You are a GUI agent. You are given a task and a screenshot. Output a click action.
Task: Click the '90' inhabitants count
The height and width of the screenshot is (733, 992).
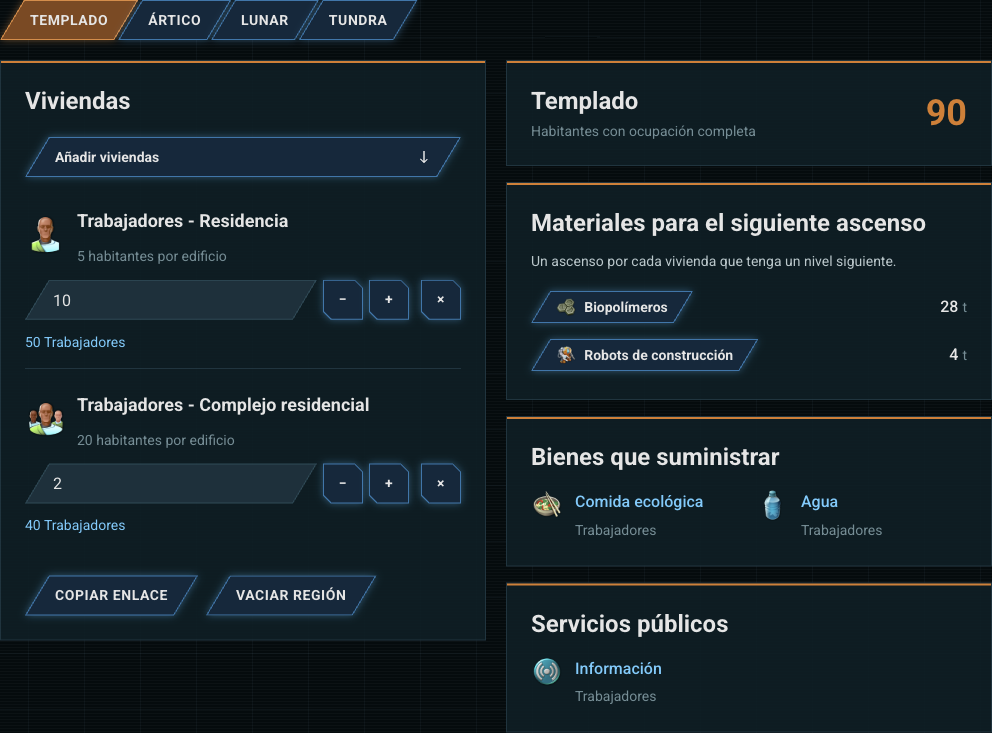946,113
